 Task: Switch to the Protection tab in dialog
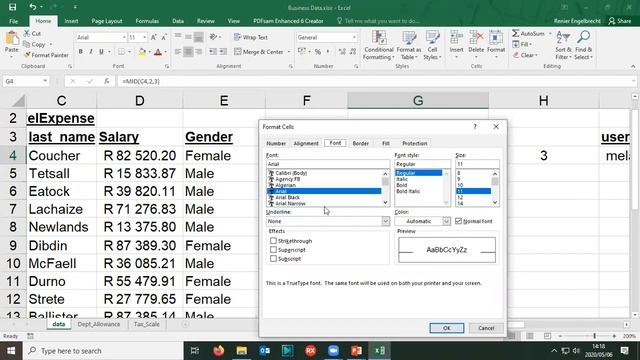click(x=415, y=143)
